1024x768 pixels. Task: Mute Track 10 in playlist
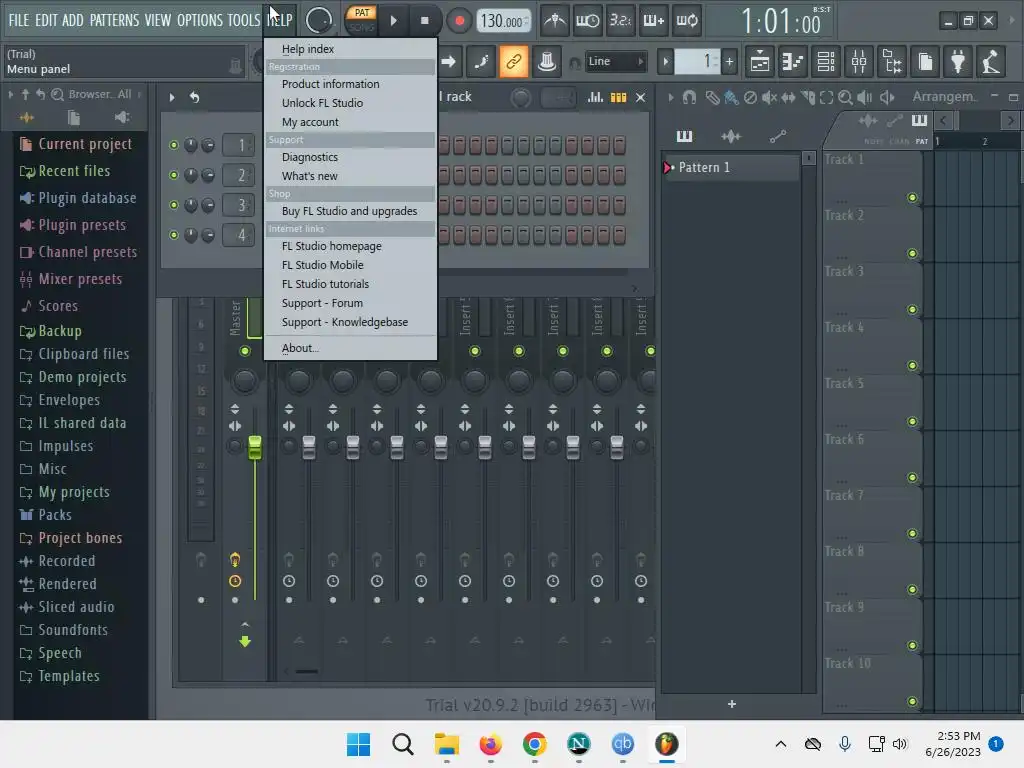point(912,702)
